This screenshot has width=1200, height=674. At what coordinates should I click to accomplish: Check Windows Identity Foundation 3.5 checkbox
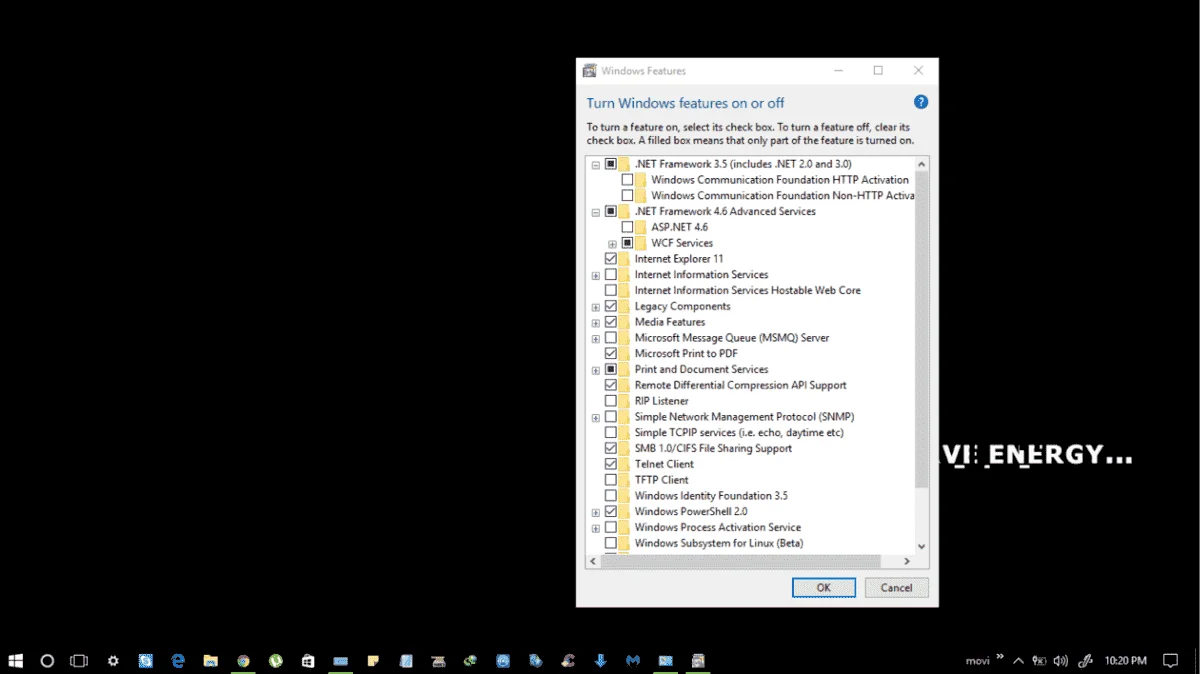(611, 496)
